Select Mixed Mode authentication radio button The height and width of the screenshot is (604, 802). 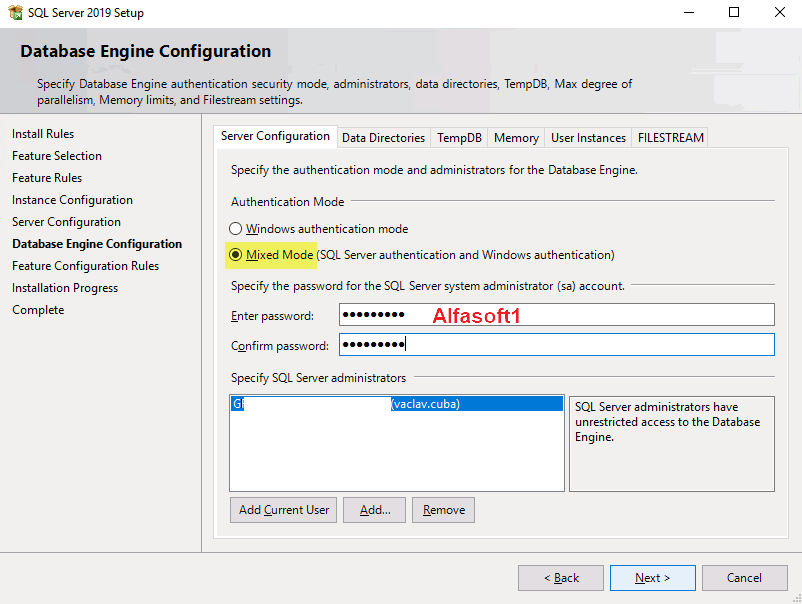point(236,255)
